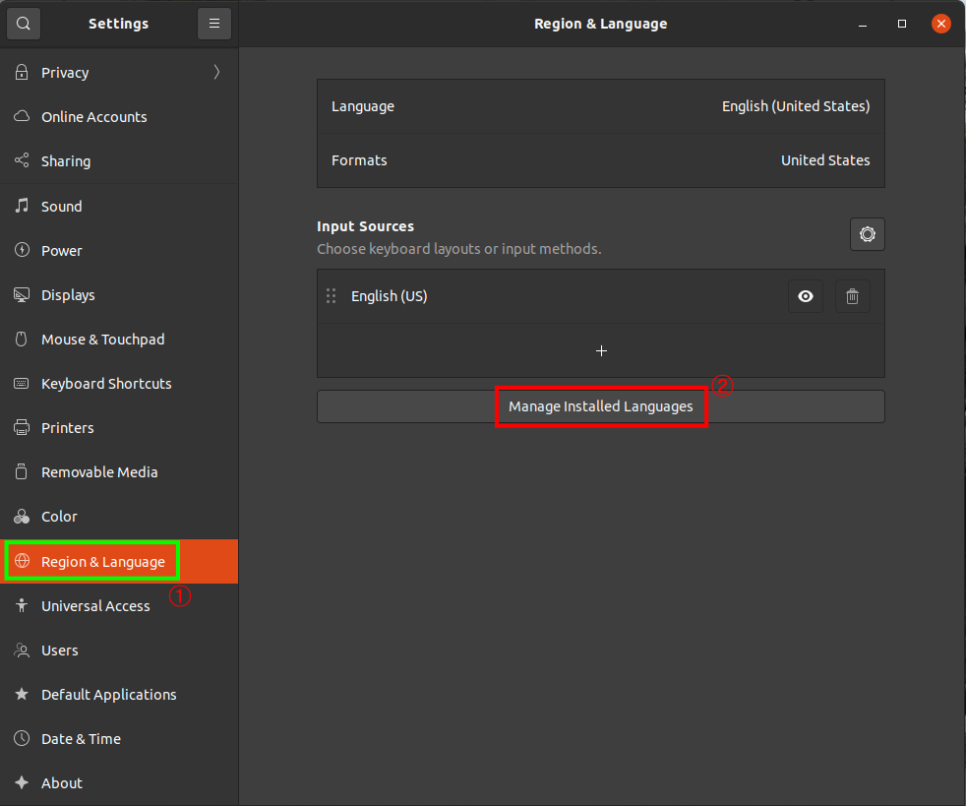Click the Mouse & Touchpad mouse icon
Image resolution: width=966 pixels, height=806 pixels.
pyautogui.click(x=22, y=339)
